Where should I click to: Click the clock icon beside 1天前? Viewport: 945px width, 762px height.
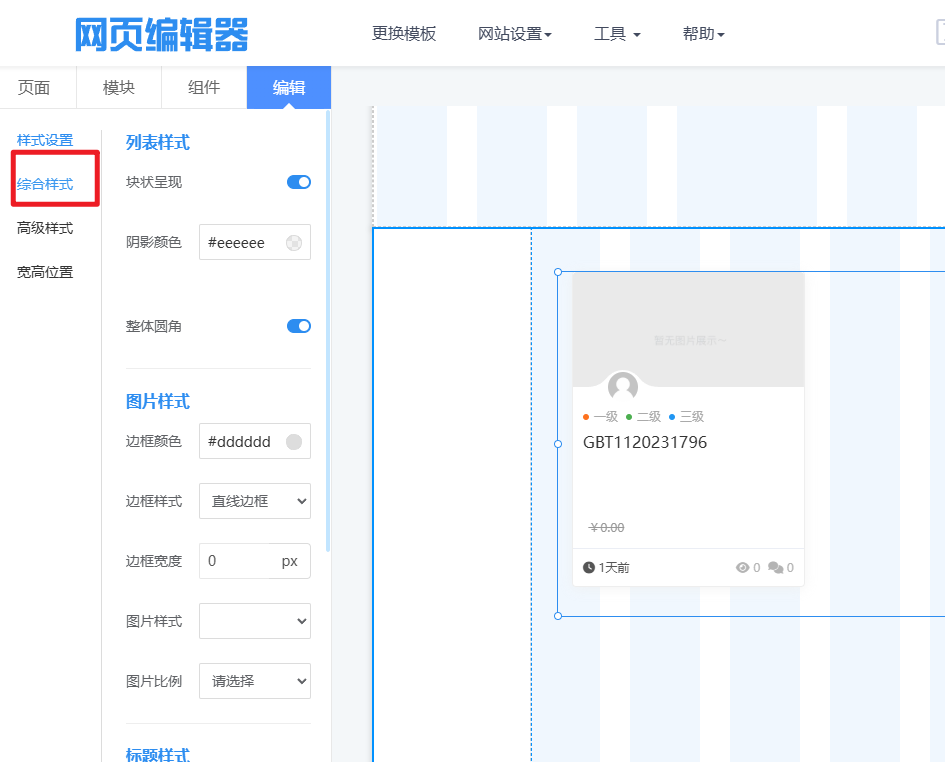(589, 567)
